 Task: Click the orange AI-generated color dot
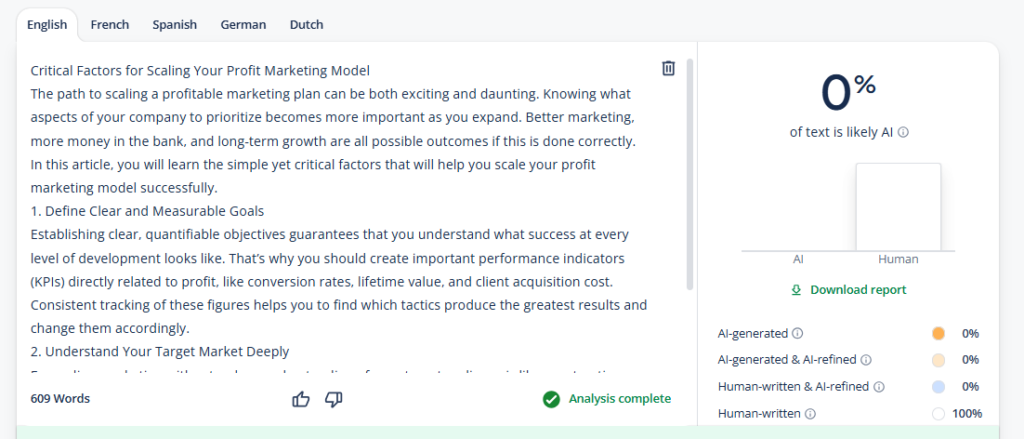[938, 333]
